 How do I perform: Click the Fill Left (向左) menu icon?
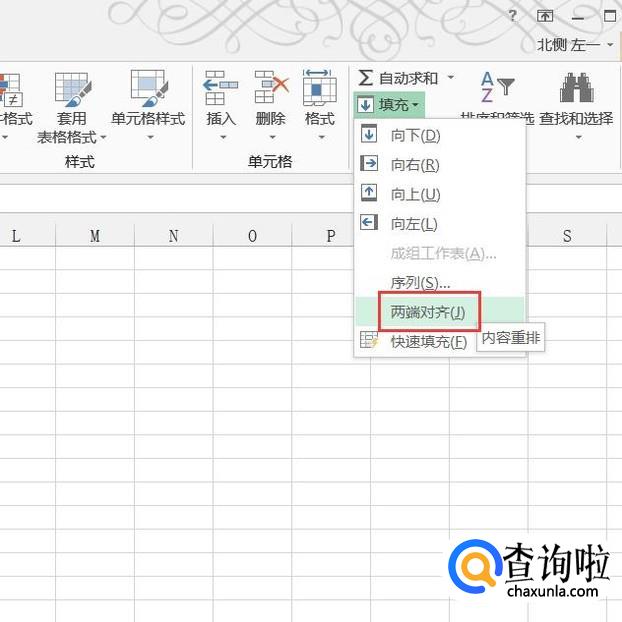click(x=369, y=222)
